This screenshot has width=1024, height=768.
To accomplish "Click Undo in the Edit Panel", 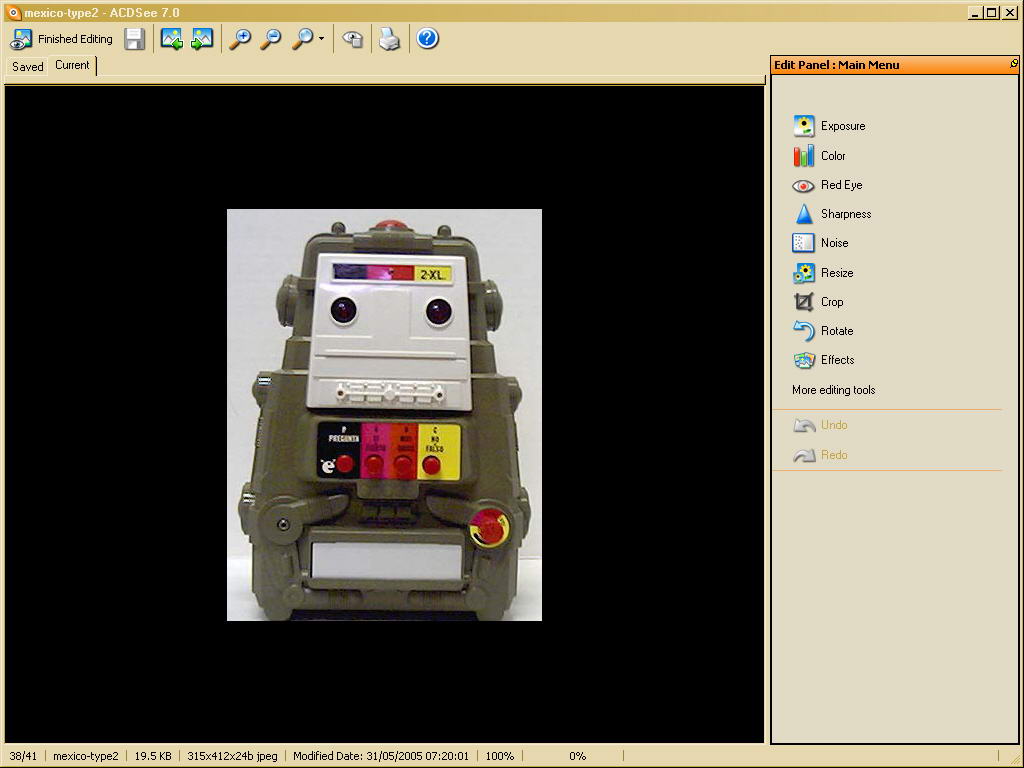I will click(x=820, y=425).
